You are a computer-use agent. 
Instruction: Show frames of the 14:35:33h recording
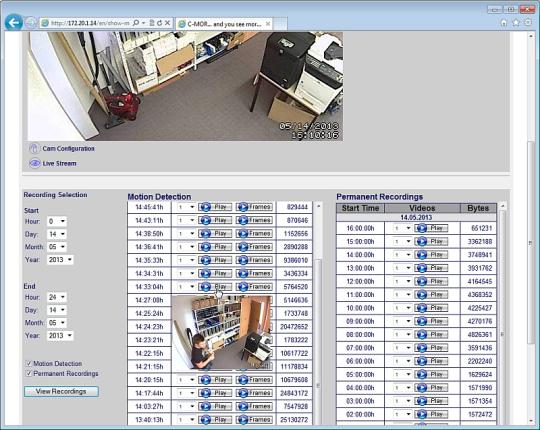click(x=255, y=260)
